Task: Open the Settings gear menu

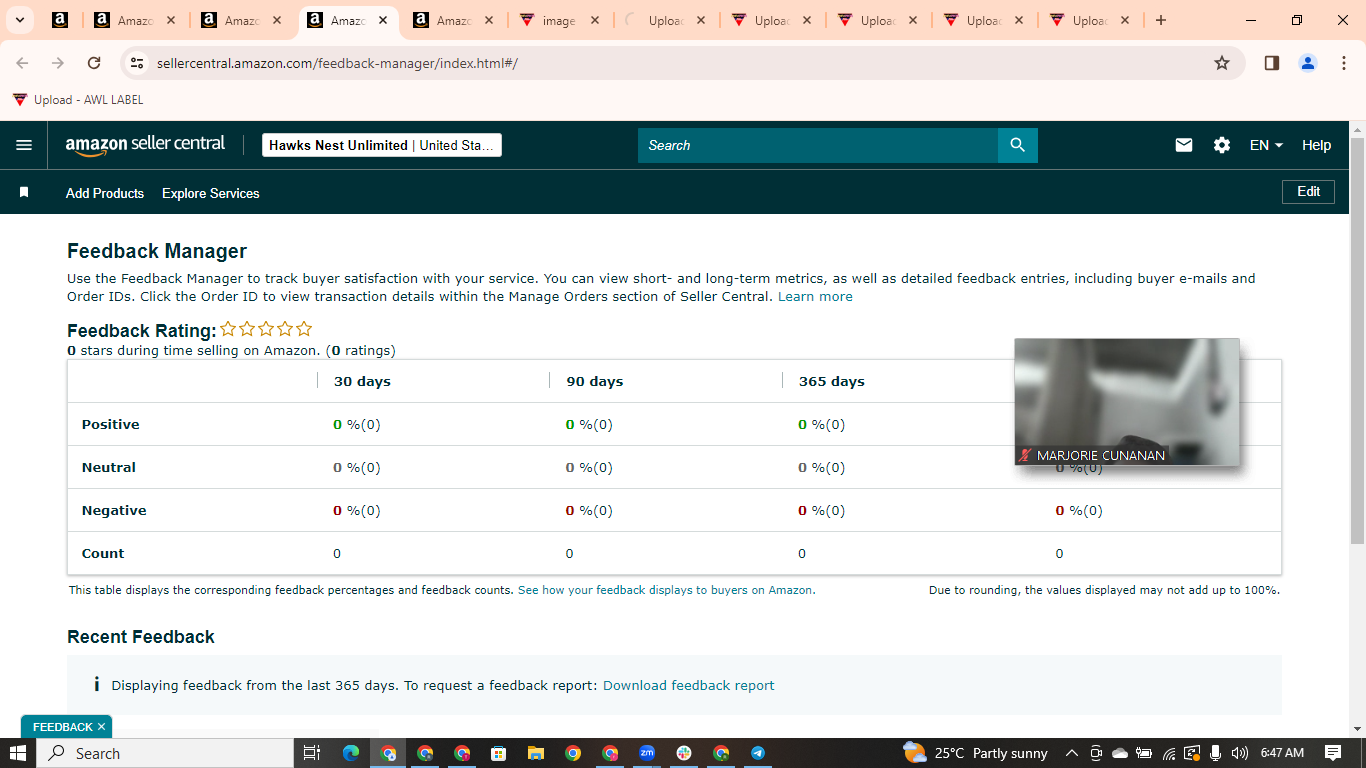Action: (x=1222, y=145)
